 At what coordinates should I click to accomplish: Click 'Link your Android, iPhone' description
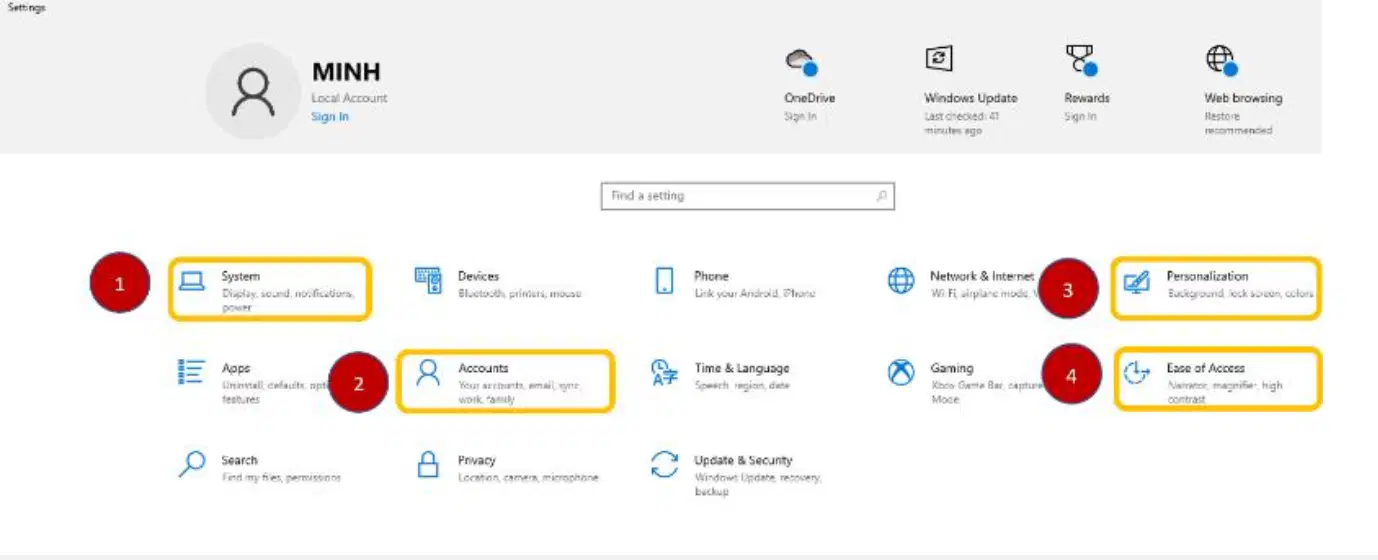[x=755, y=294]
